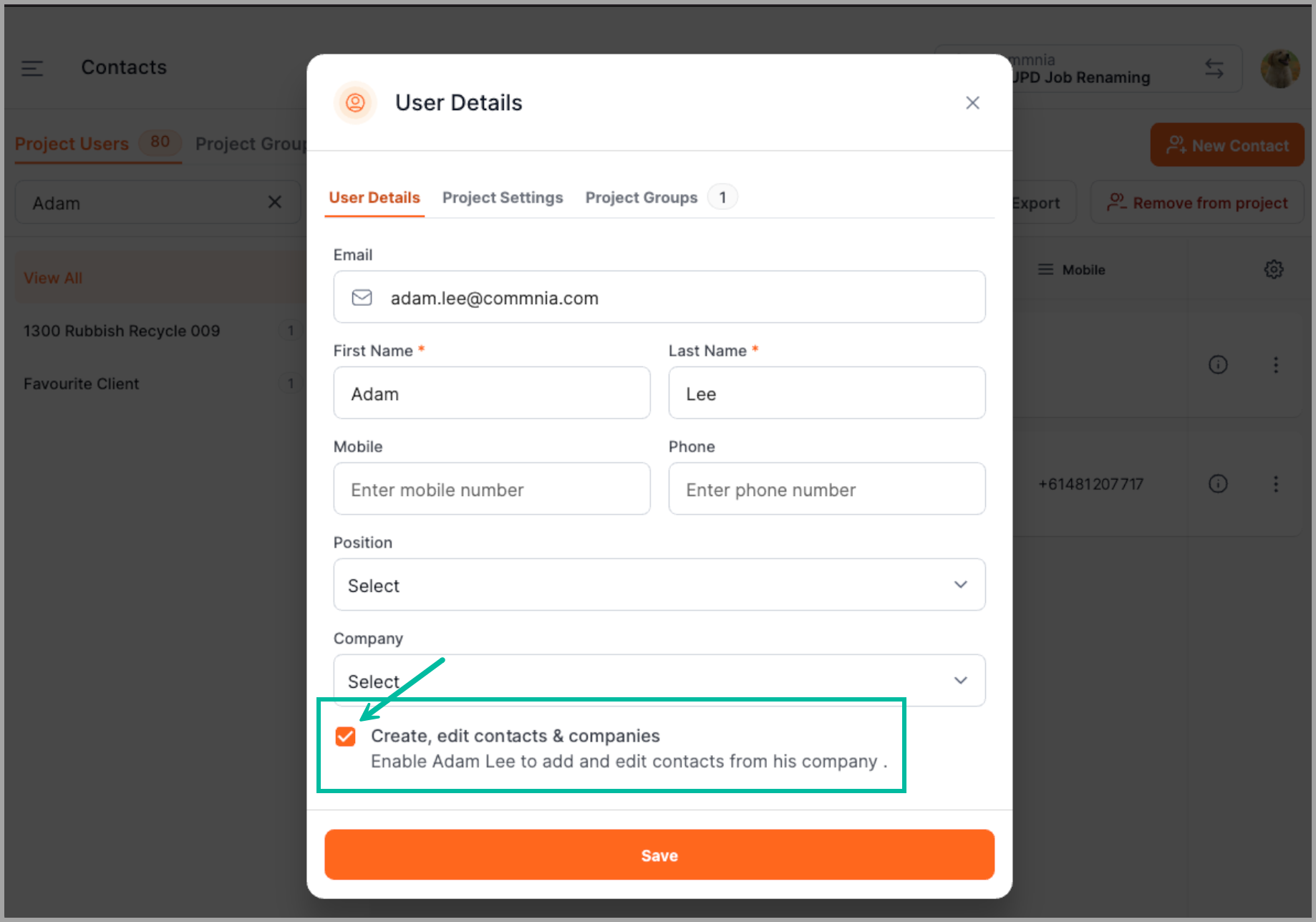Click the New Contact button

pos(1227,145)
